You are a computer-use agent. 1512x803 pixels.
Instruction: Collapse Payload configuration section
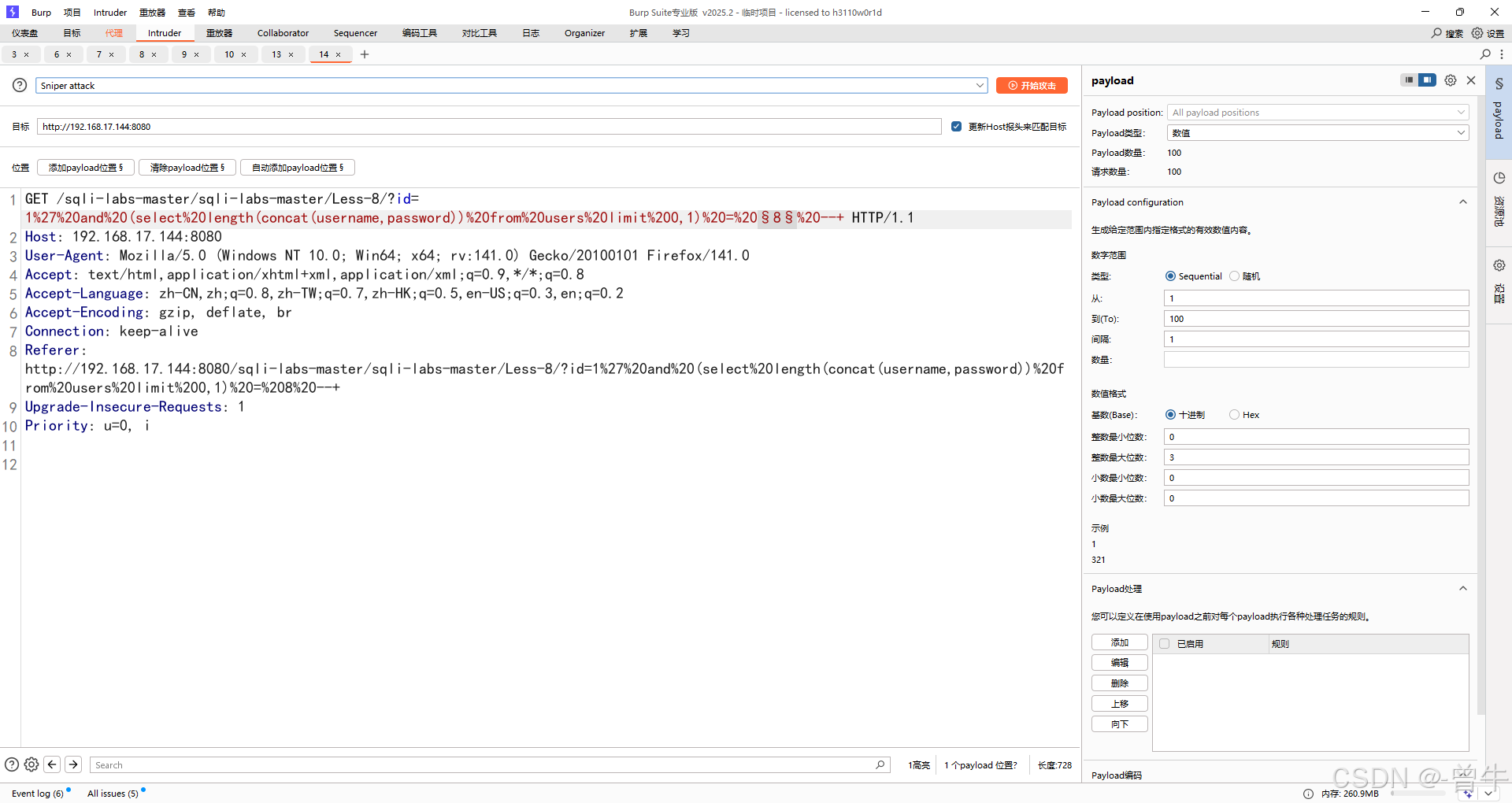[1463, 202]
